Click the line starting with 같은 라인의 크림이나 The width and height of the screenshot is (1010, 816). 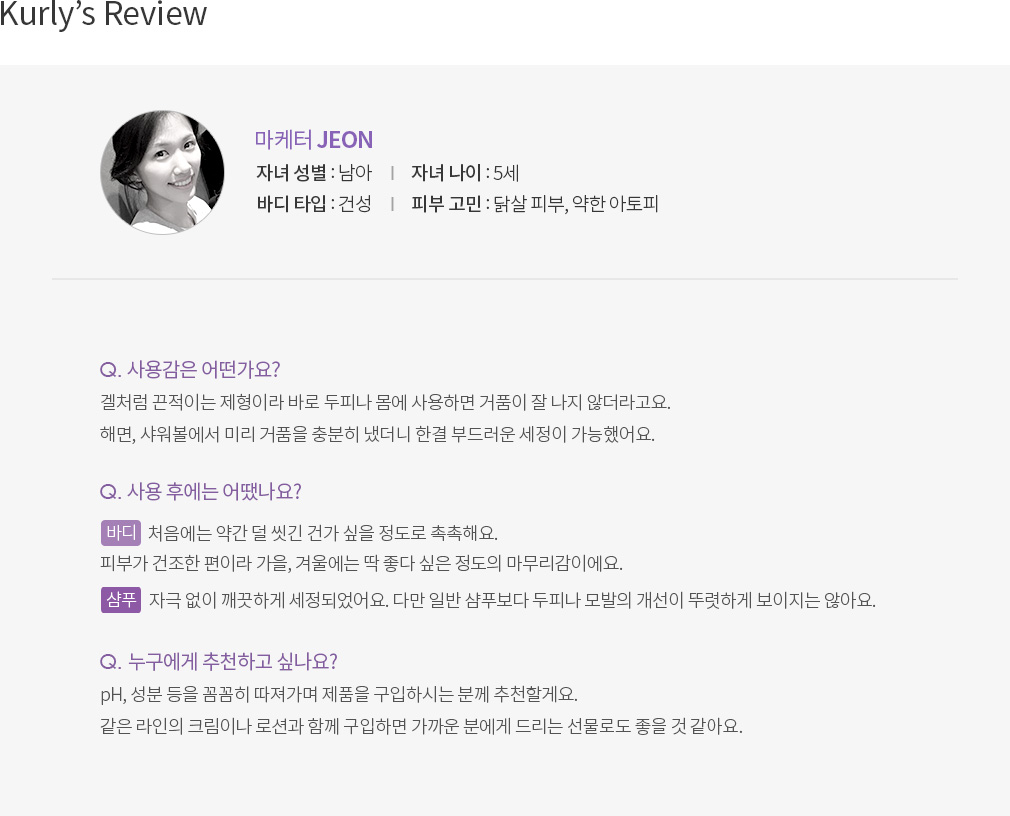pos(421,726)
